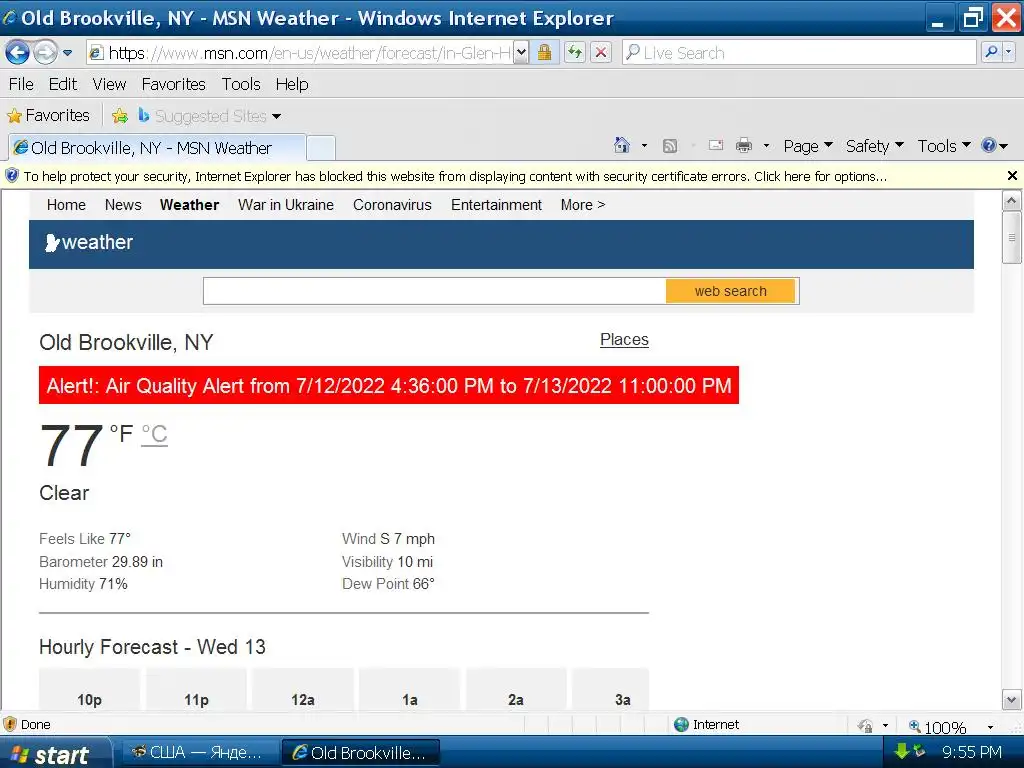Go forward with the Forward arrow button
Image resolution: width=1024 pixels, height=768 pixels.
pos(45,52)
